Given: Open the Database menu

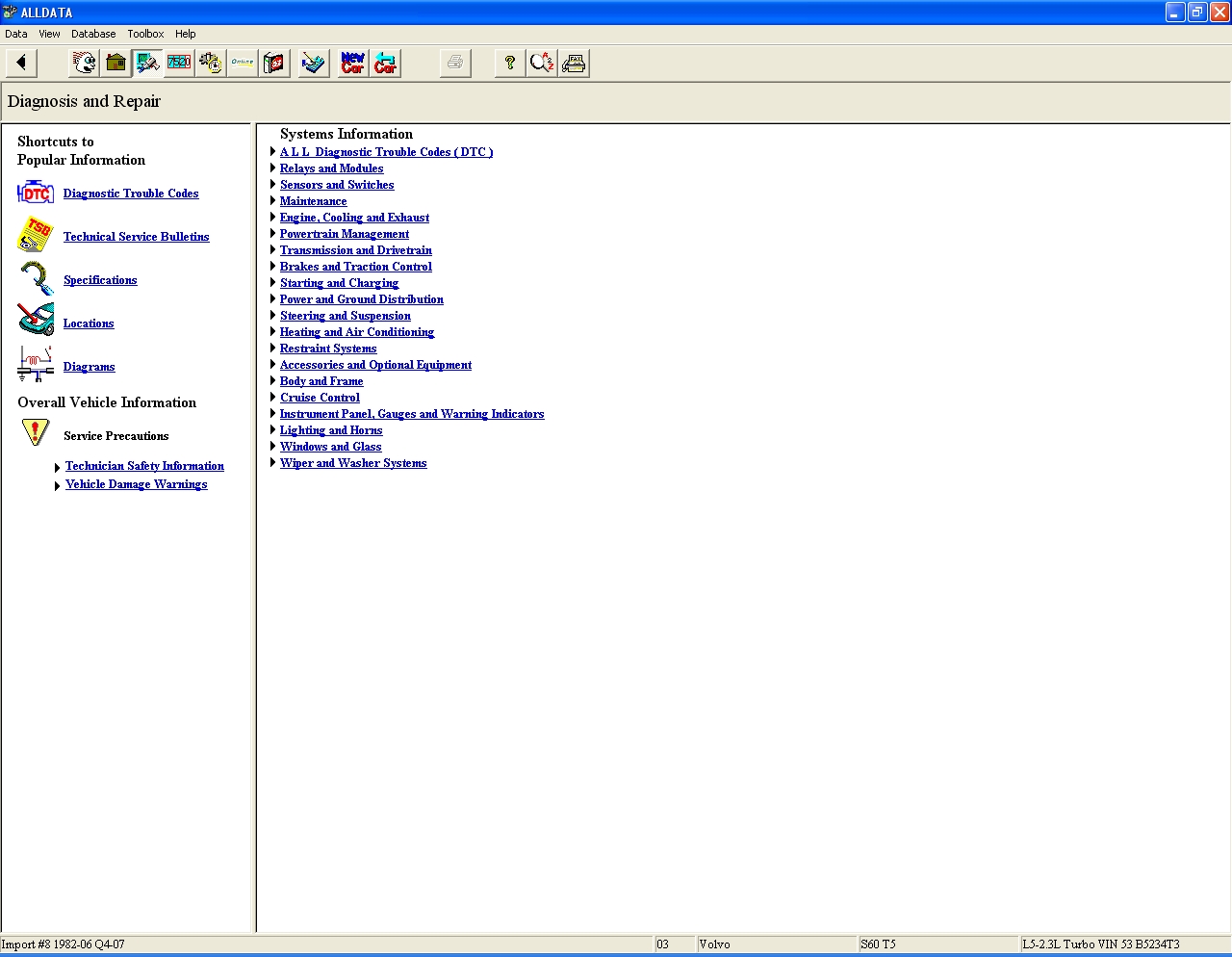Looking at the screenshot, I should click(x=93, y=34).
